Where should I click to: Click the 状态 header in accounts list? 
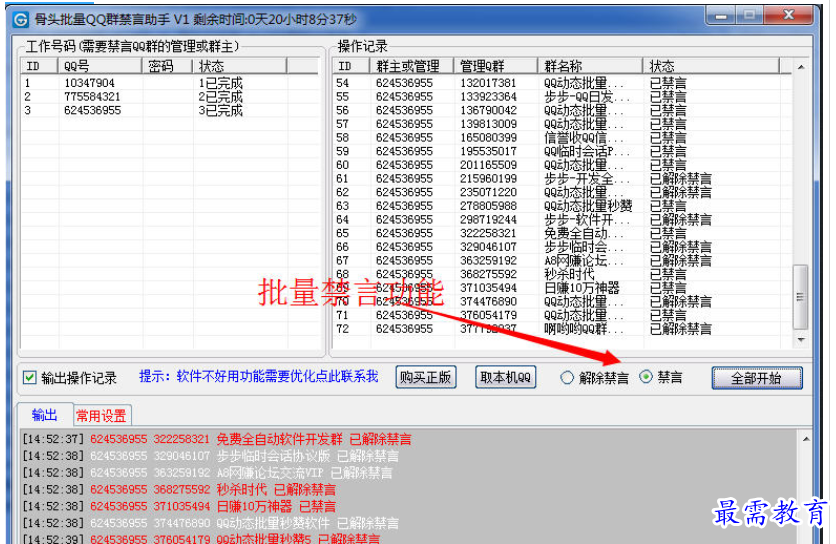click(239, 66)
